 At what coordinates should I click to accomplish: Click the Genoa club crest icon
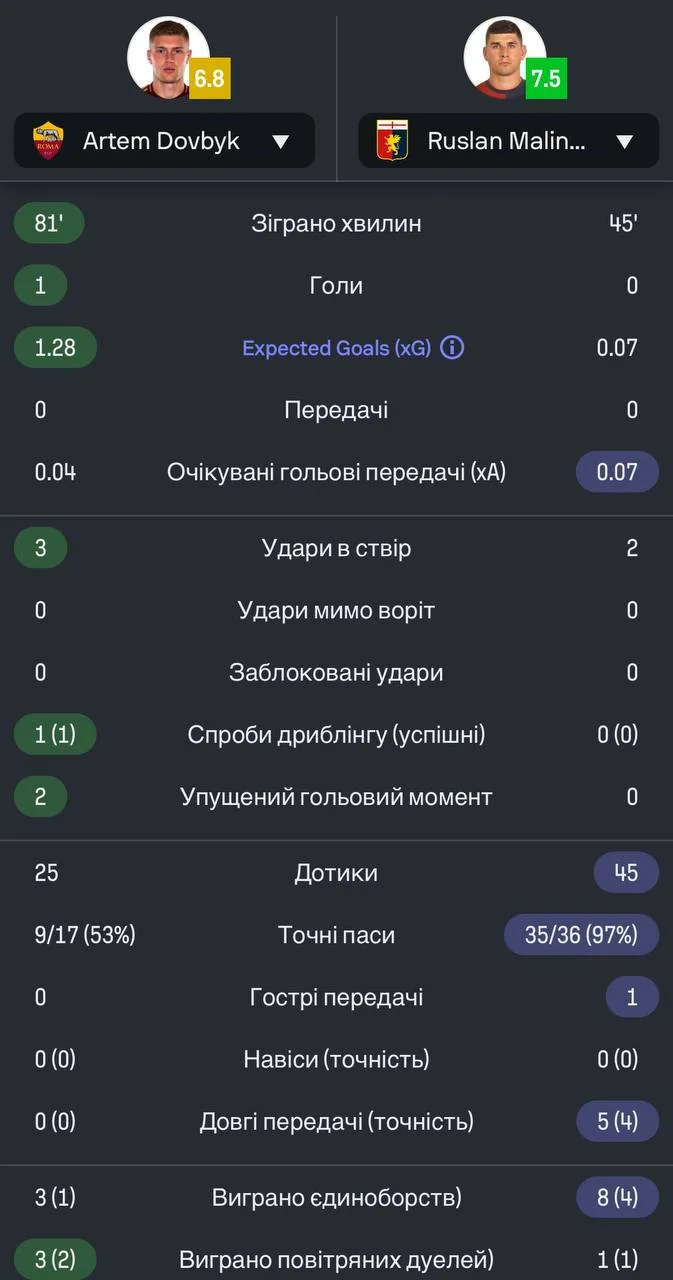click(392, 141)
